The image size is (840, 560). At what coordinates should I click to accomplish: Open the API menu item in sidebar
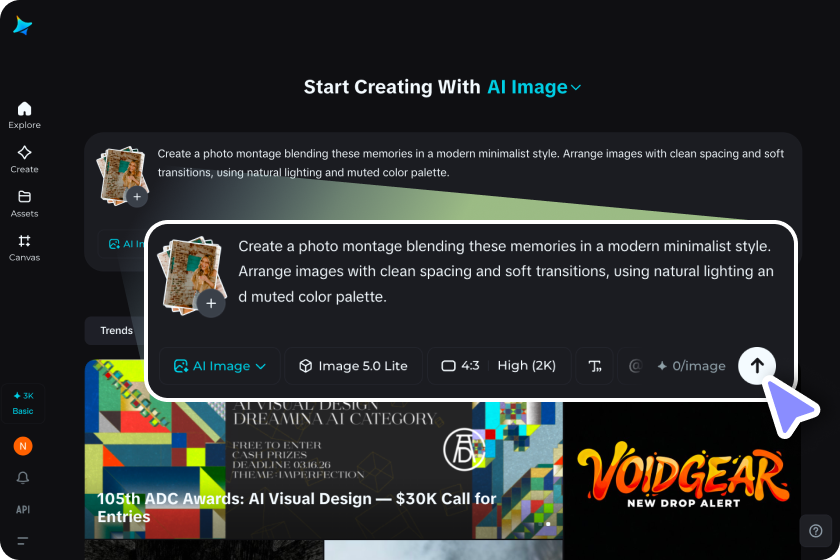[x=22, y=510]
